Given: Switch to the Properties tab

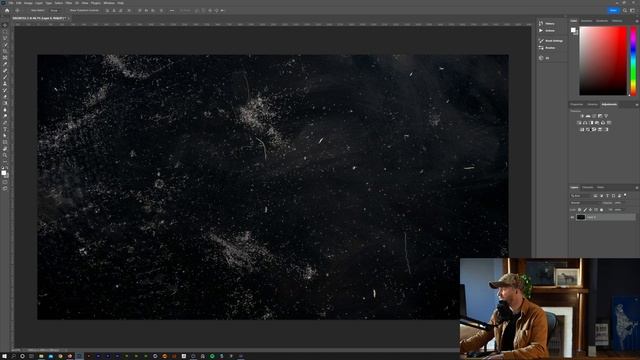Looking at the screenshot, I should (577, 104).
